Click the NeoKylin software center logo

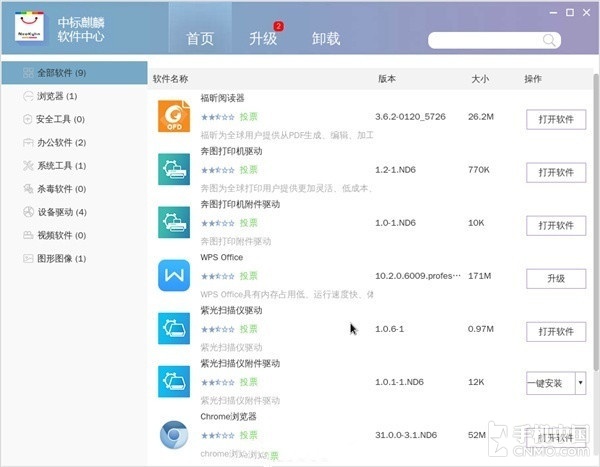click(x=29, y=26)
